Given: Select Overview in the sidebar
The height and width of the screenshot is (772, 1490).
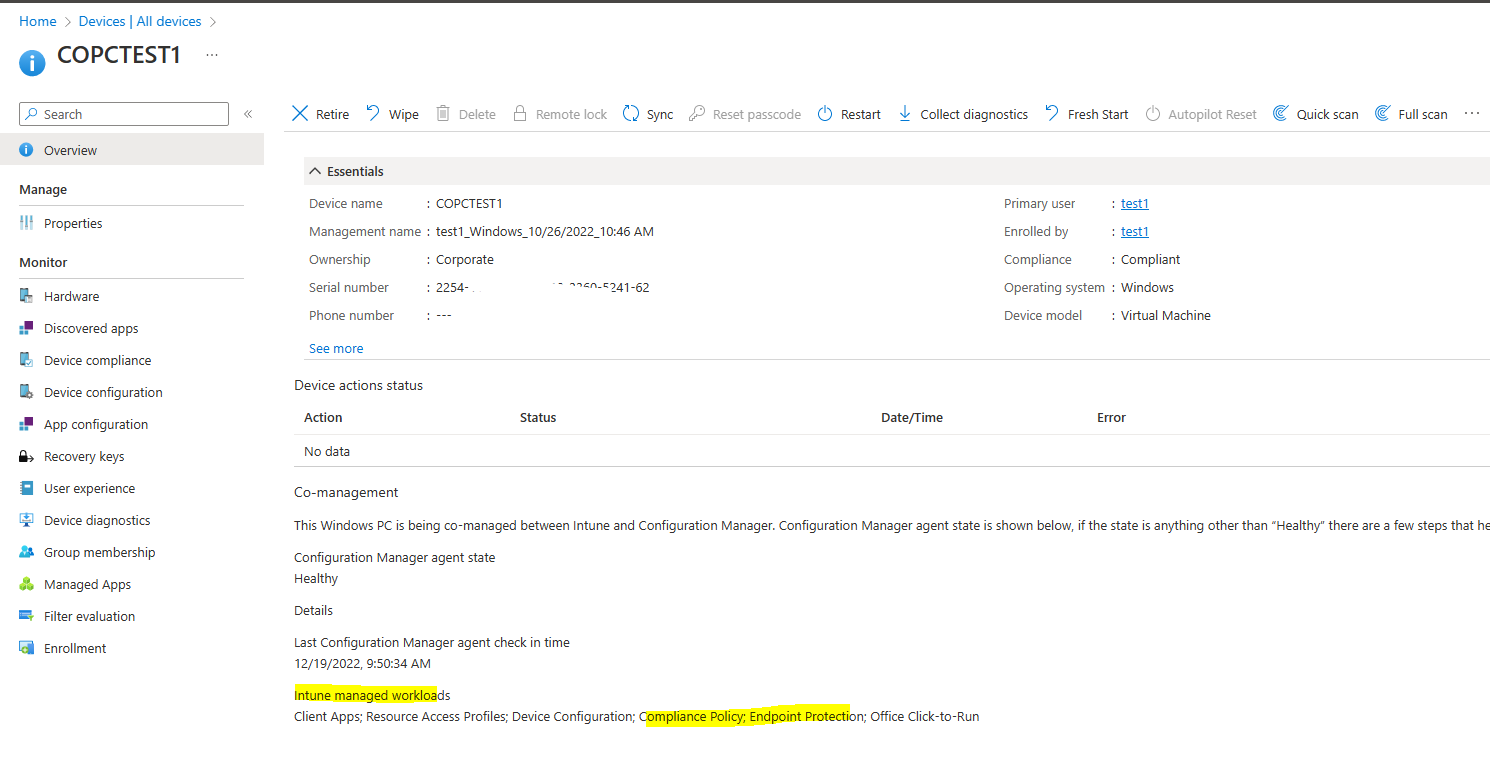Looking at the screenshot, I should (132, 150).
